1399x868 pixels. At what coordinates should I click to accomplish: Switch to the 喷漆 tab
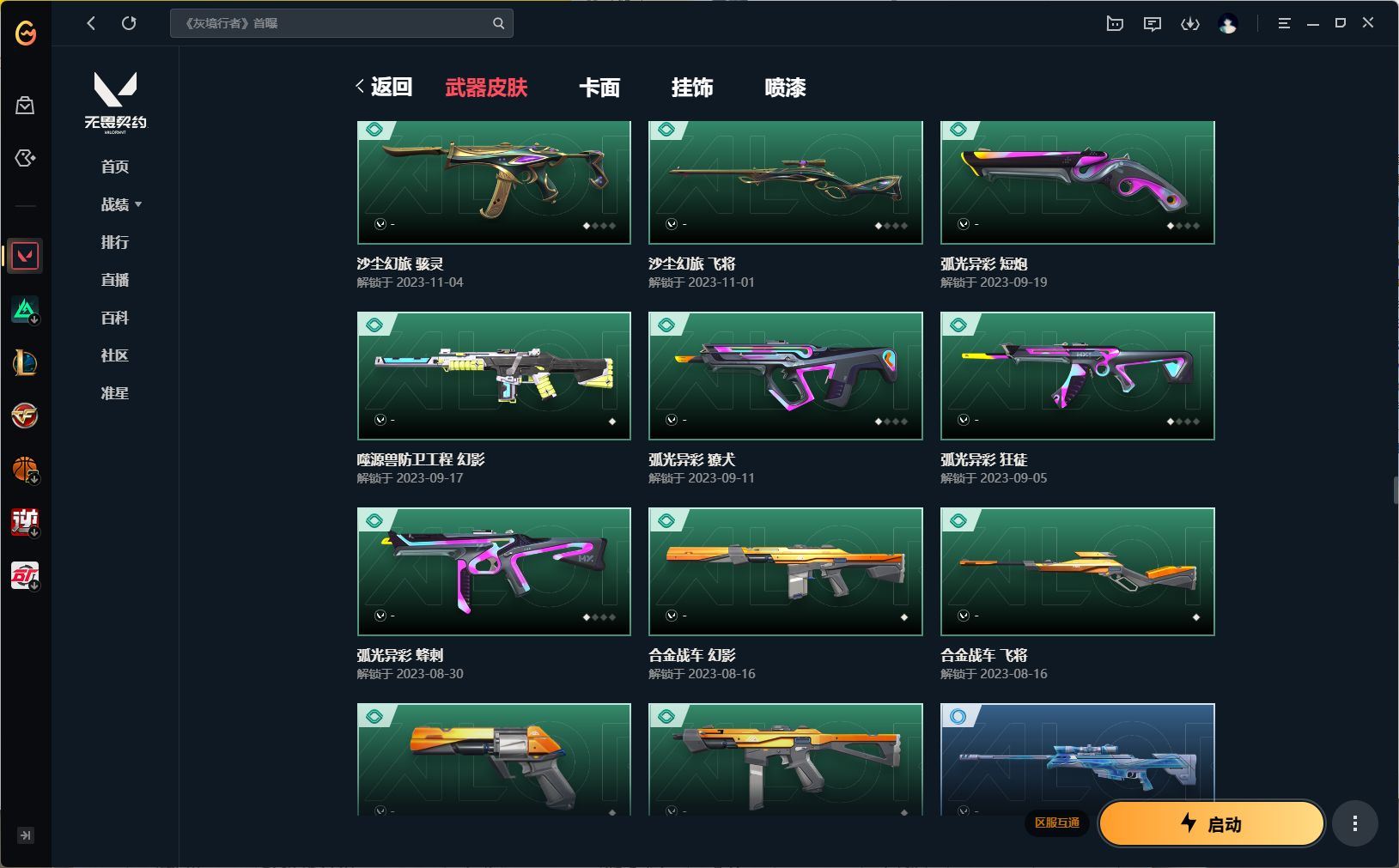(785, 88)
